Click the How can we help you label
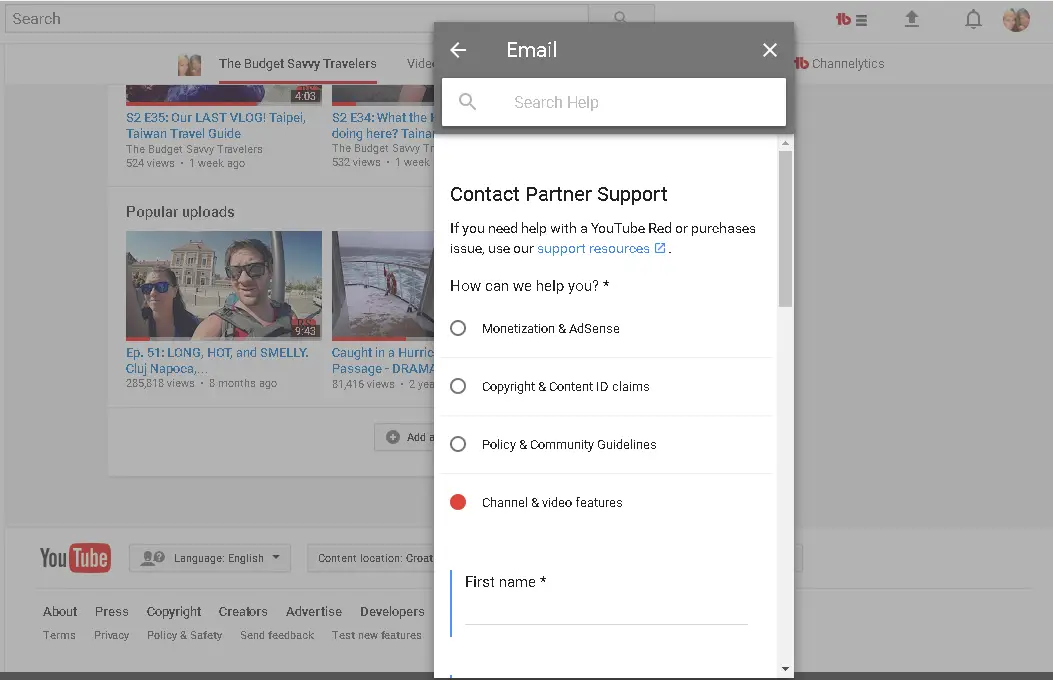Viewport: 1053px width, 680px height. coord(529,286)
